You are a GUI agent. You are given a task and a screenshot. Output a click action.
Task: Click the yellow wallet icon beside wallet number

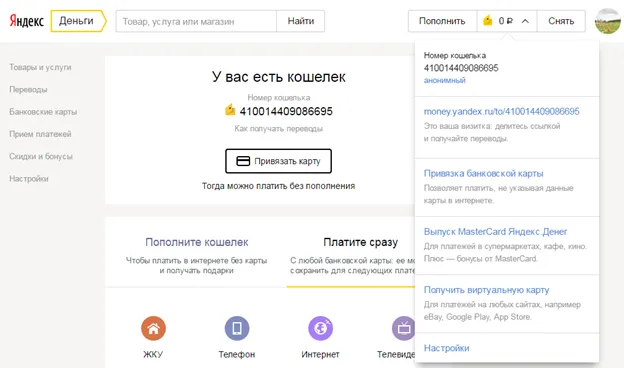click(230, 109)
